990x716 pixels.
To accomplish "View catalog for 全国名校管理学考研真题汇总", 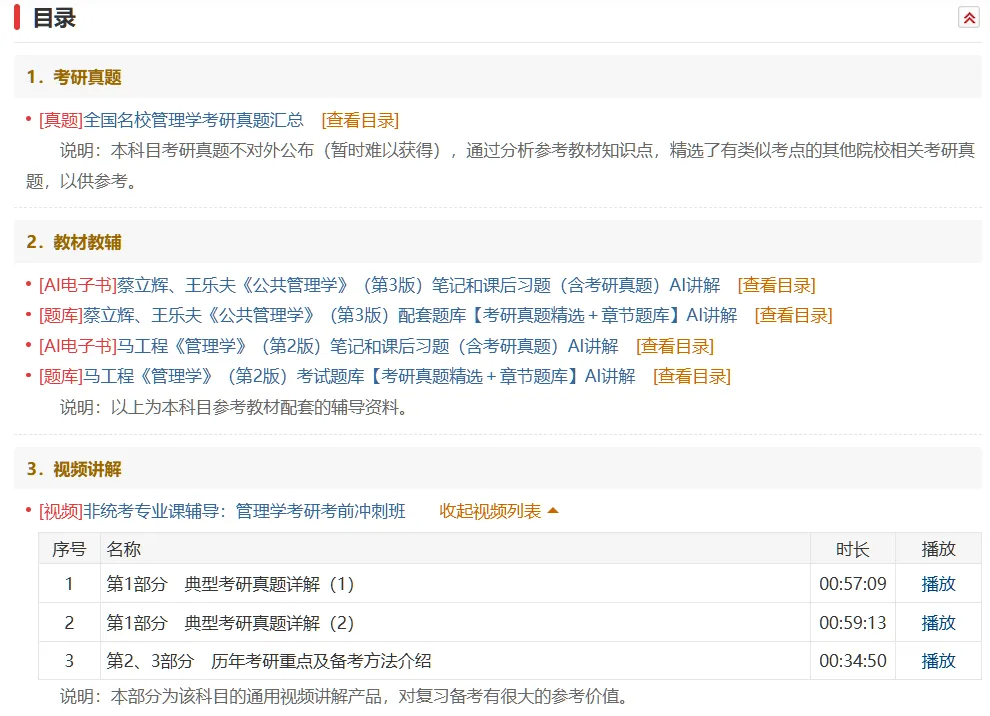I will [x=360, y=120].
